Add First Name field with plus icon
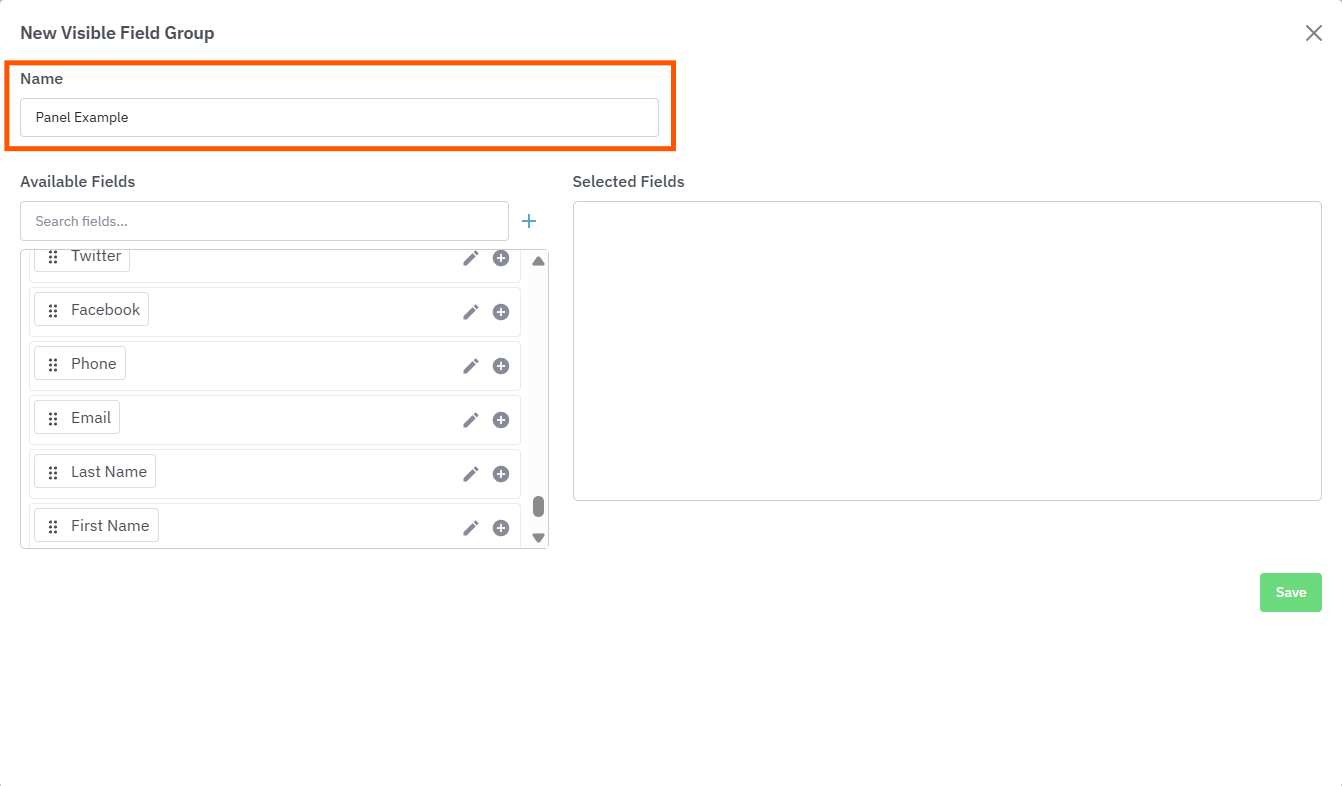The width and height of the screenshot is (1342, 786). 501,528
